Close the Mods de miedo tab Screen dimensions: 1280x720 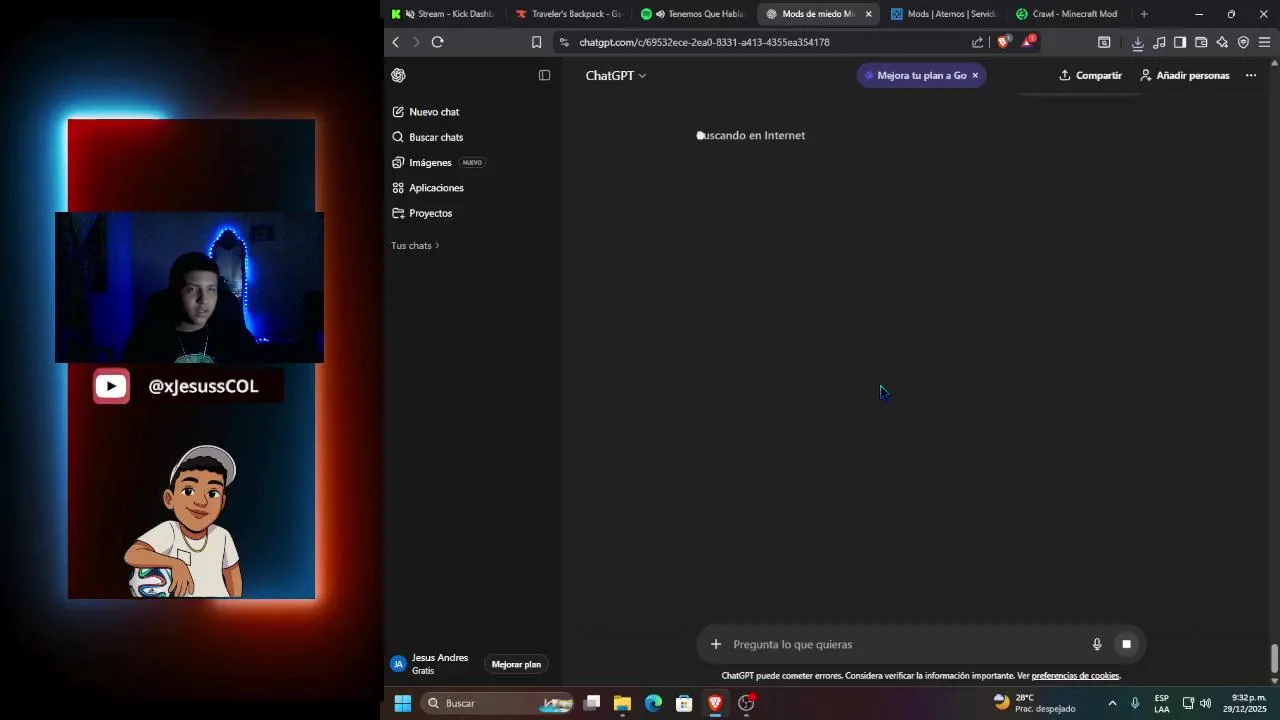tap(868, 14)
